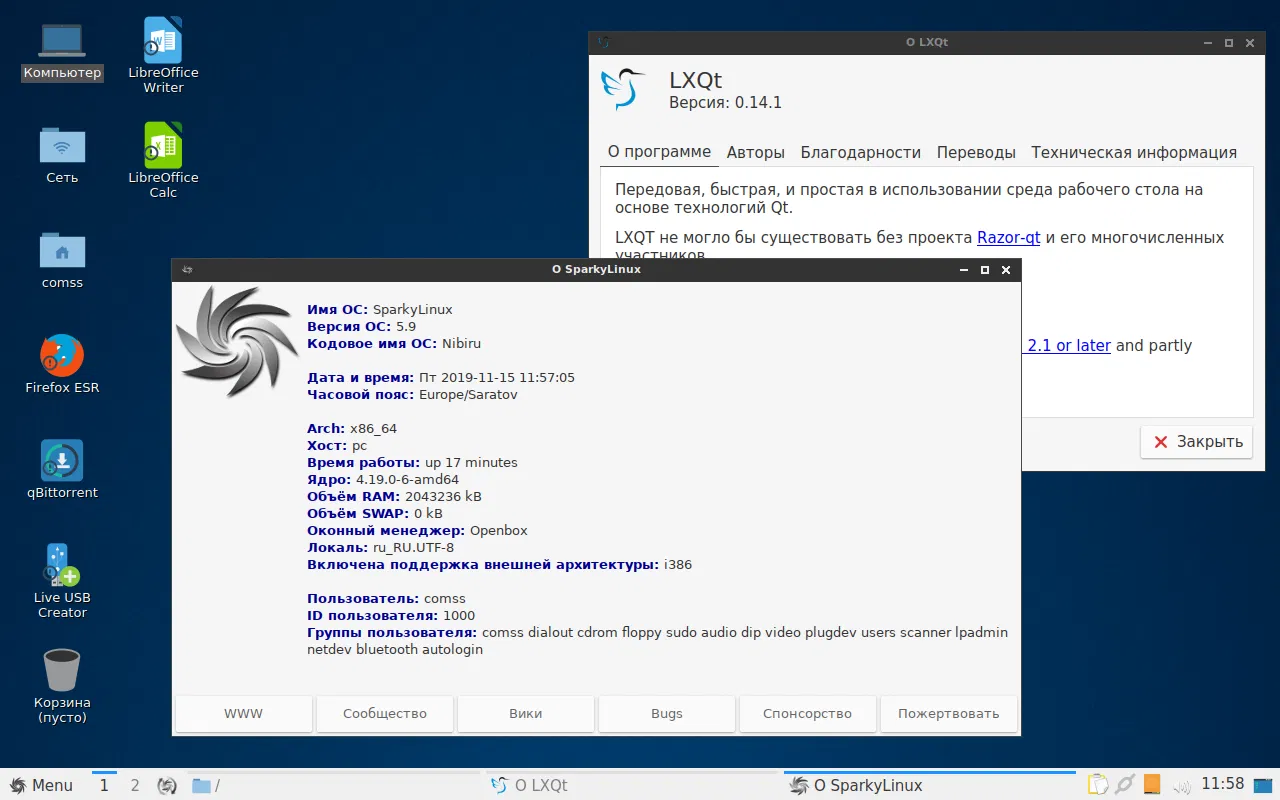The image size is (1280, 800).
Task: Select the О программе tab
Action: click(660, 152)
